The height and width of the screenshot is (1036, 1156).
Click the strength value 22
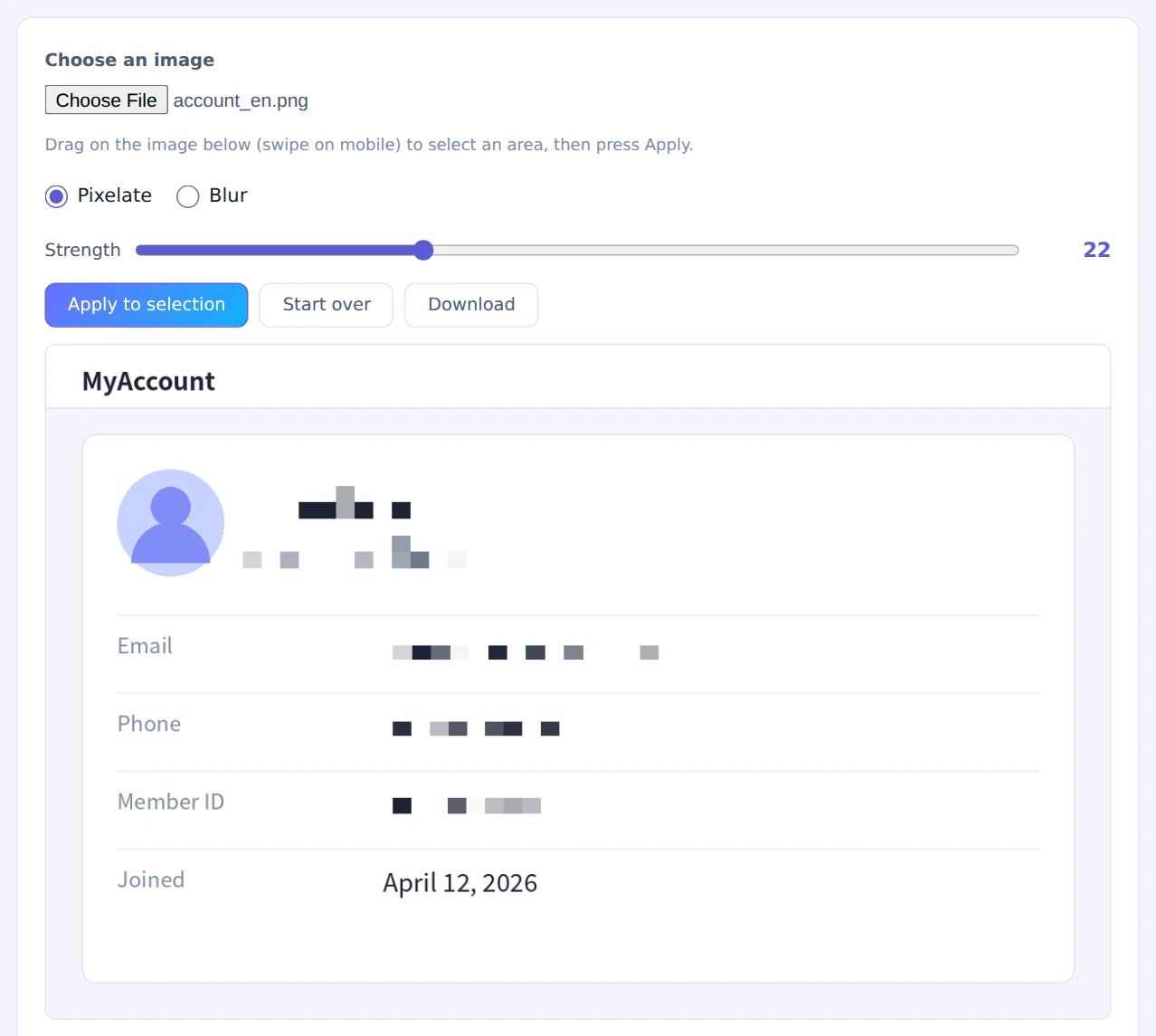point(1096,250)
